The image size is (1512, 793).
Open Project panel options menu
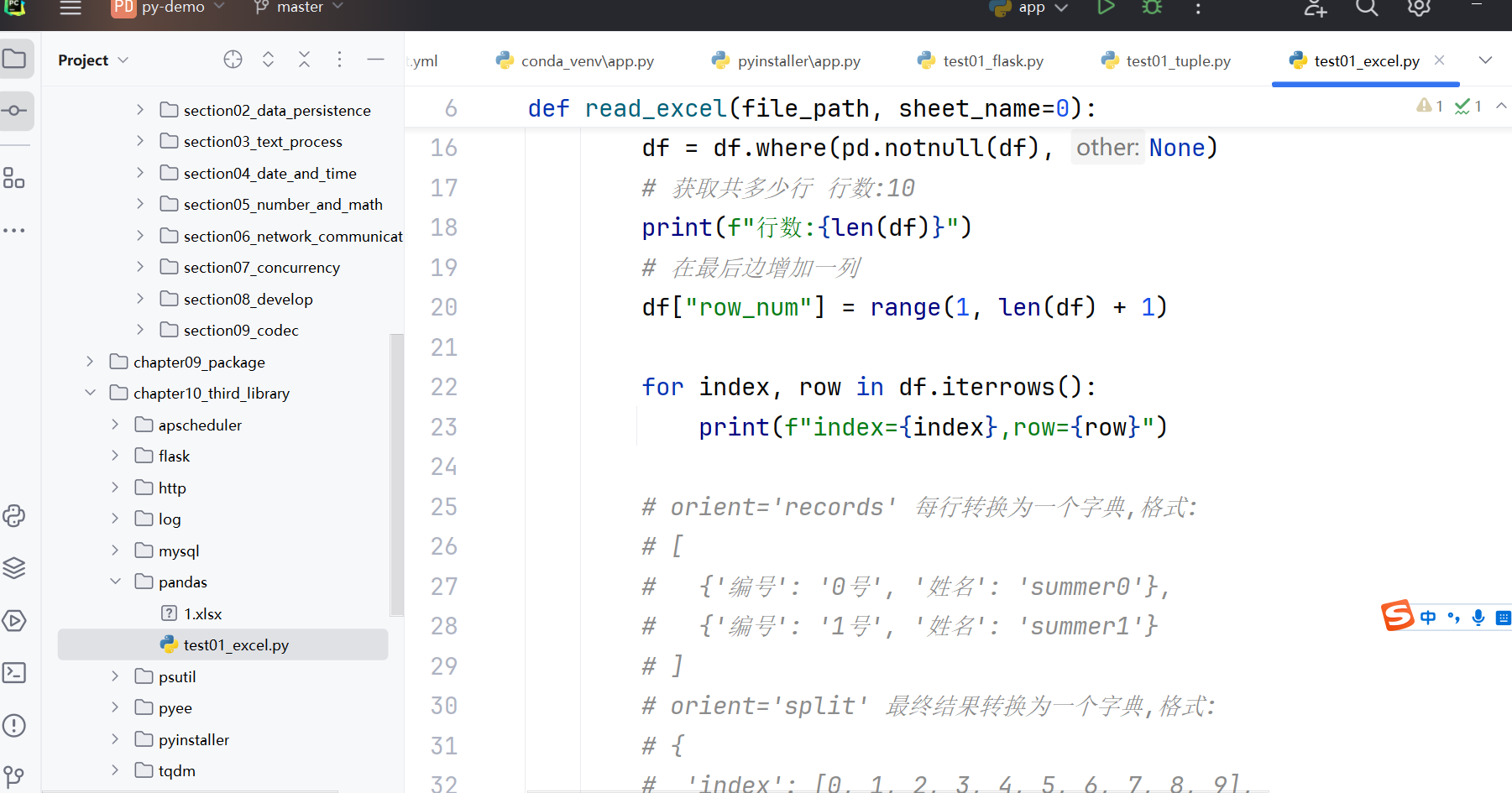pos(339,59)
